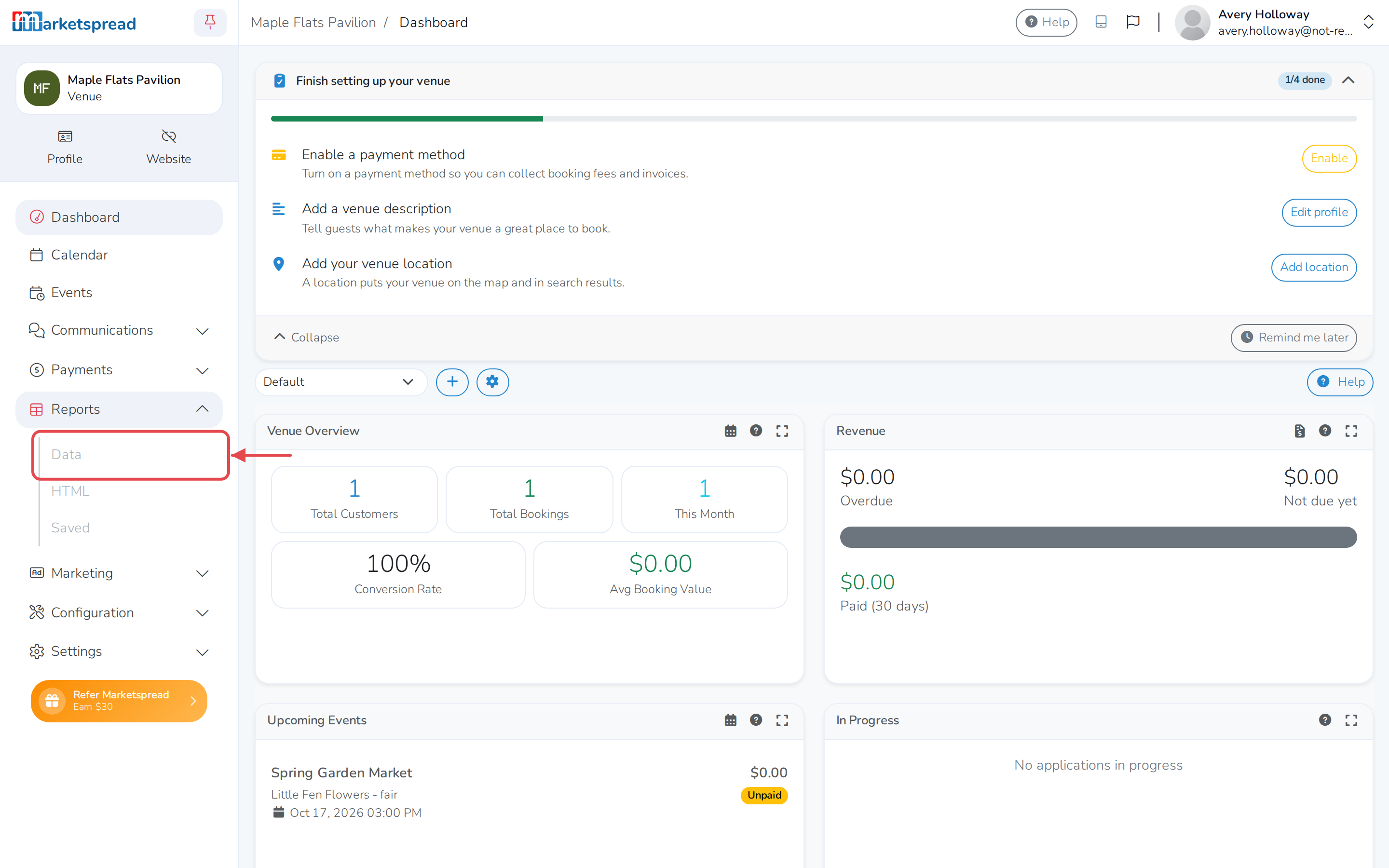Click the payment method card icon
The width and height of the screenshot is (1389, 868).
click(278, 155)
